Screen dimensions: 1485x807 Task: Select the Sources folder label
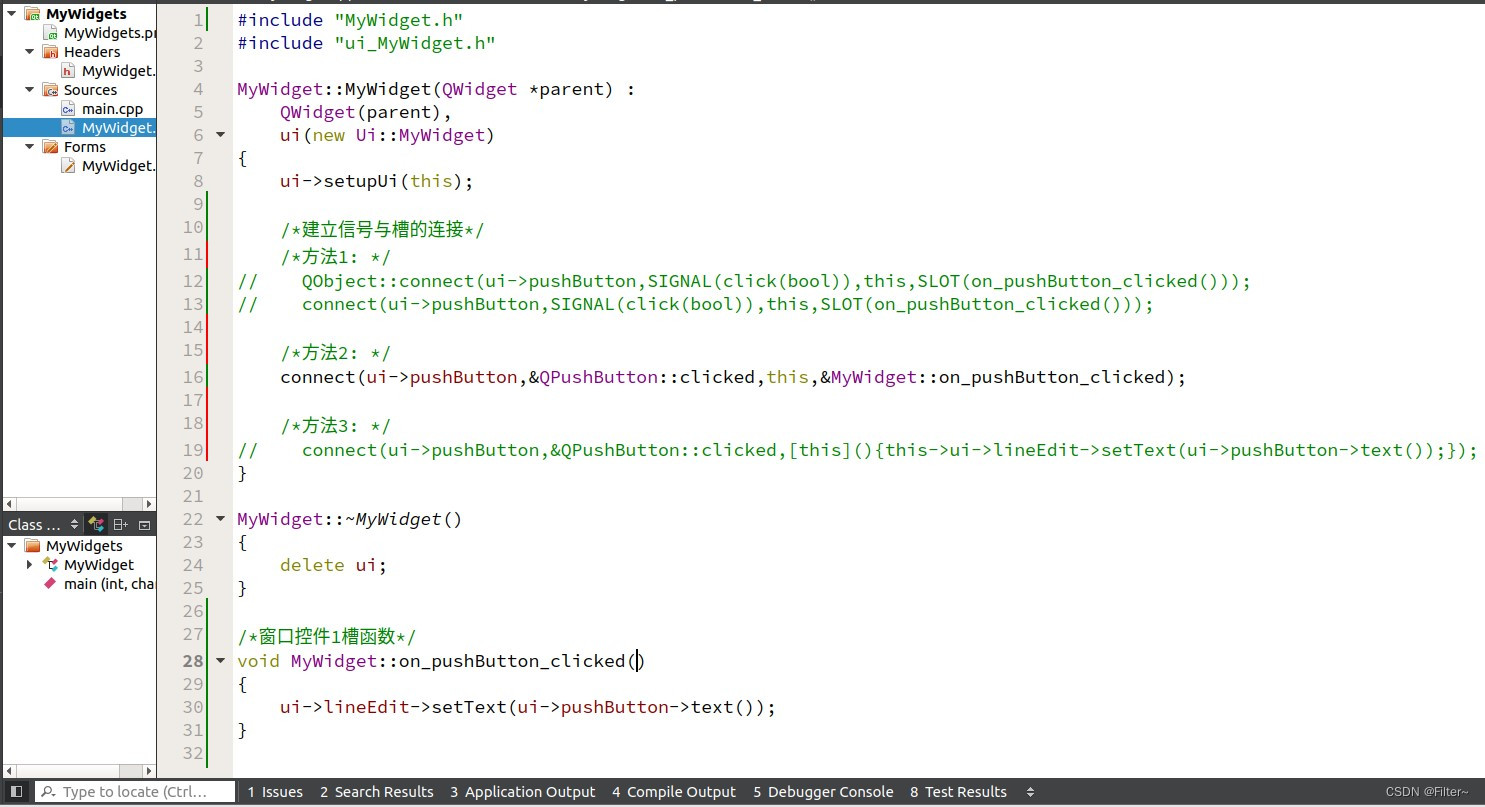tap(90, 90)
